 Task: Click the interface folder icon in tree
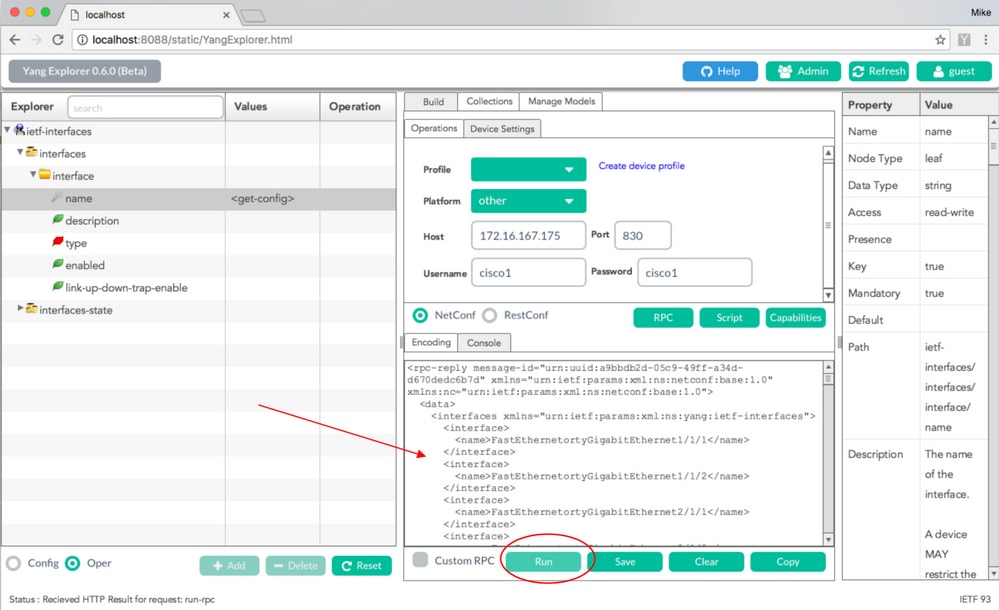tap(45, 175)
